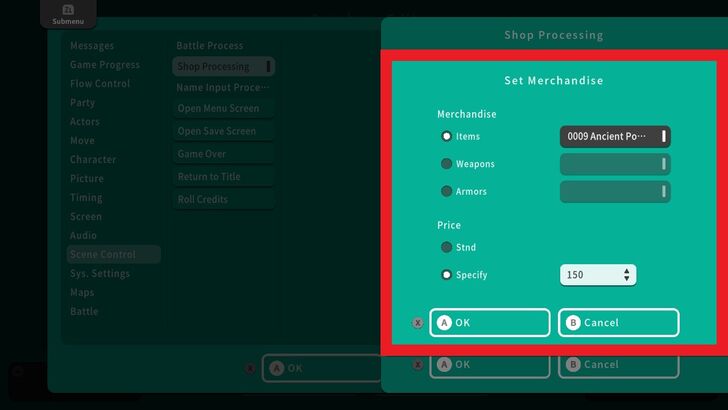Choose the Stnd price option

[x=447, y=247]
